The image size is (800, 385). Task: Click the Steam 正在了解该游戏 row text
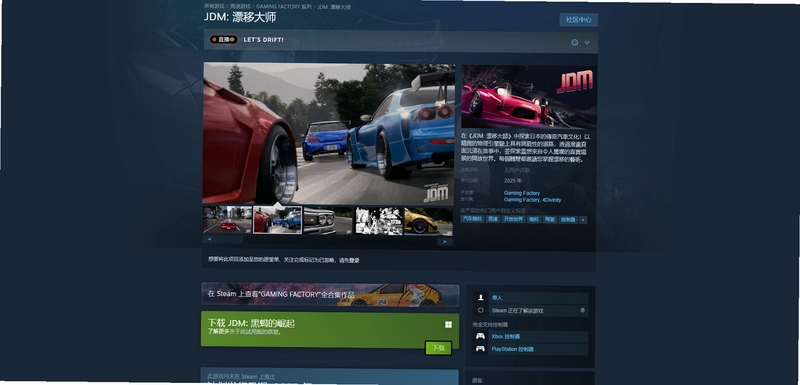(517, 311)
